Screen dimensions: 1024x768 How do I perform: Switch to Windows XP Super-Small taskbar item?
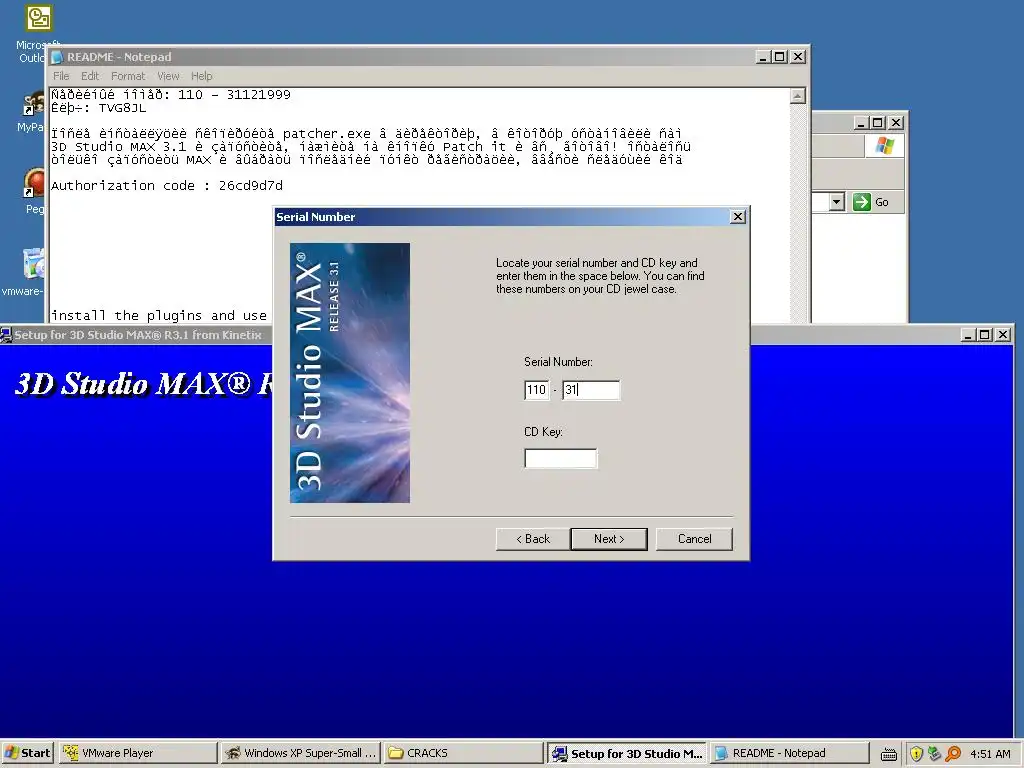(299, 753)
